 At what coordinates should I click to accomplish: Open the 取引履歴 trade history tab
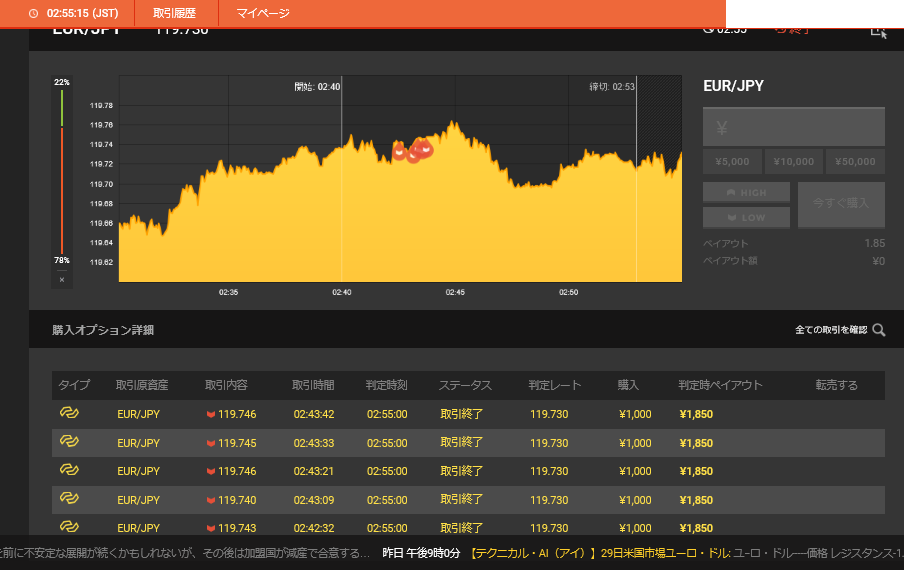point(174,14)
